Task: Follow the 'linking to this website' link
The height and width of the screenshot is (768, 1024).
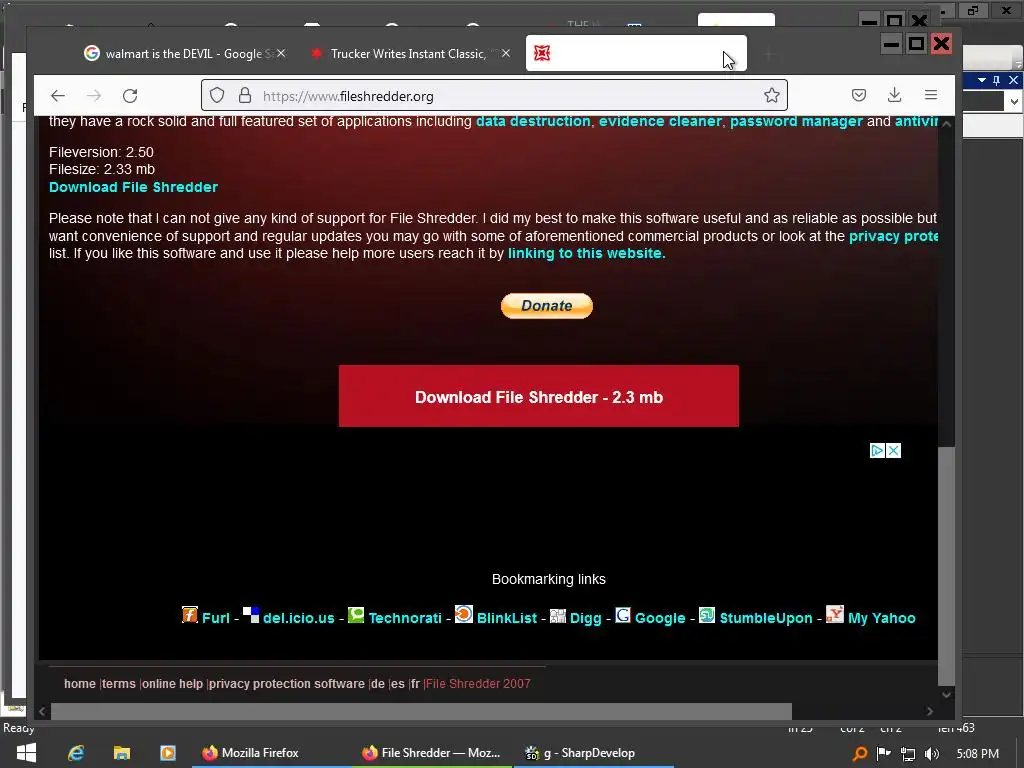Action: pyautogui.click(x=586, y=253)
